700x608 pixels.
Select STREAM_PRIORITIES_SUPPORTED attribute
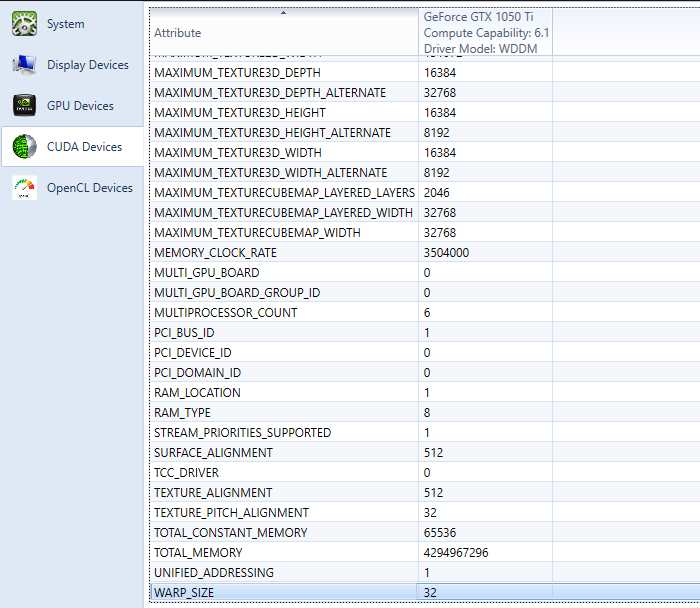click(242, 433)
